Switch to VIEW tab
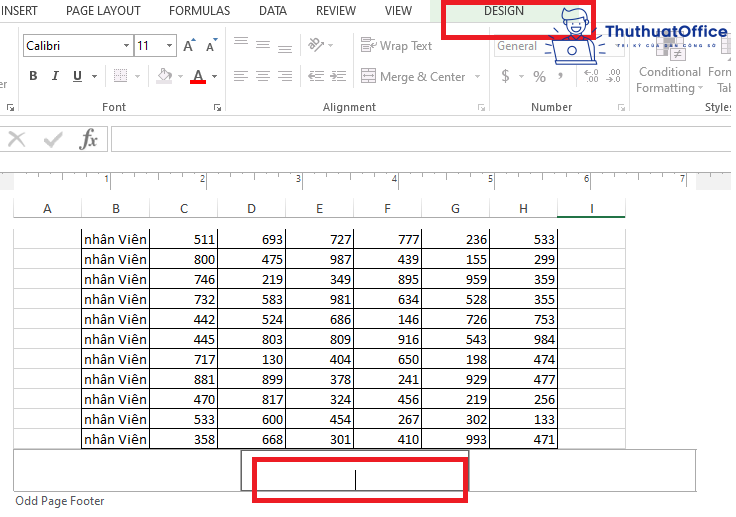Image resolution: width=736 pixels, height=517 pixels. (398, 11)
